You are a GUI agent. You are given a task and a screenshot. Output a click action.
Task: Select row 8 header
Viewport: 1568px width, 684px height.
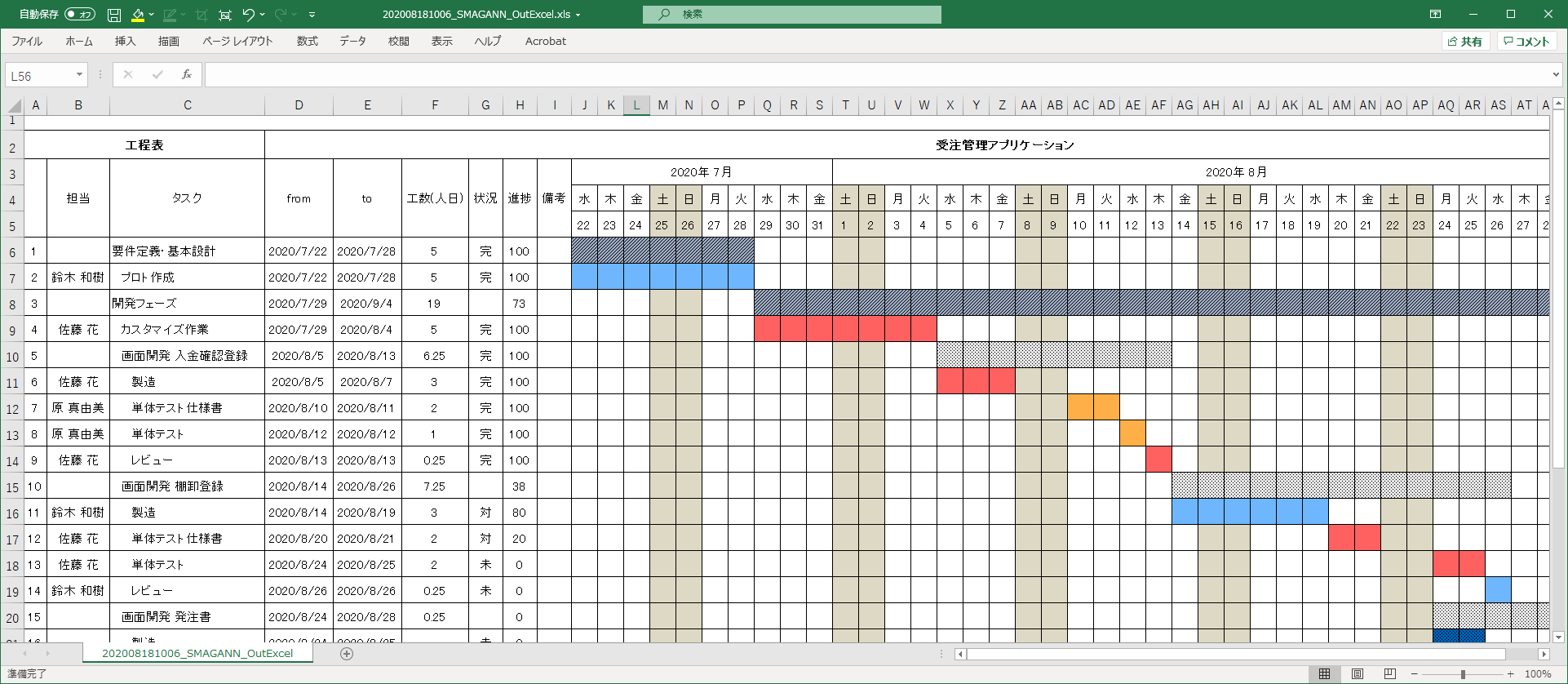(12, 304)
